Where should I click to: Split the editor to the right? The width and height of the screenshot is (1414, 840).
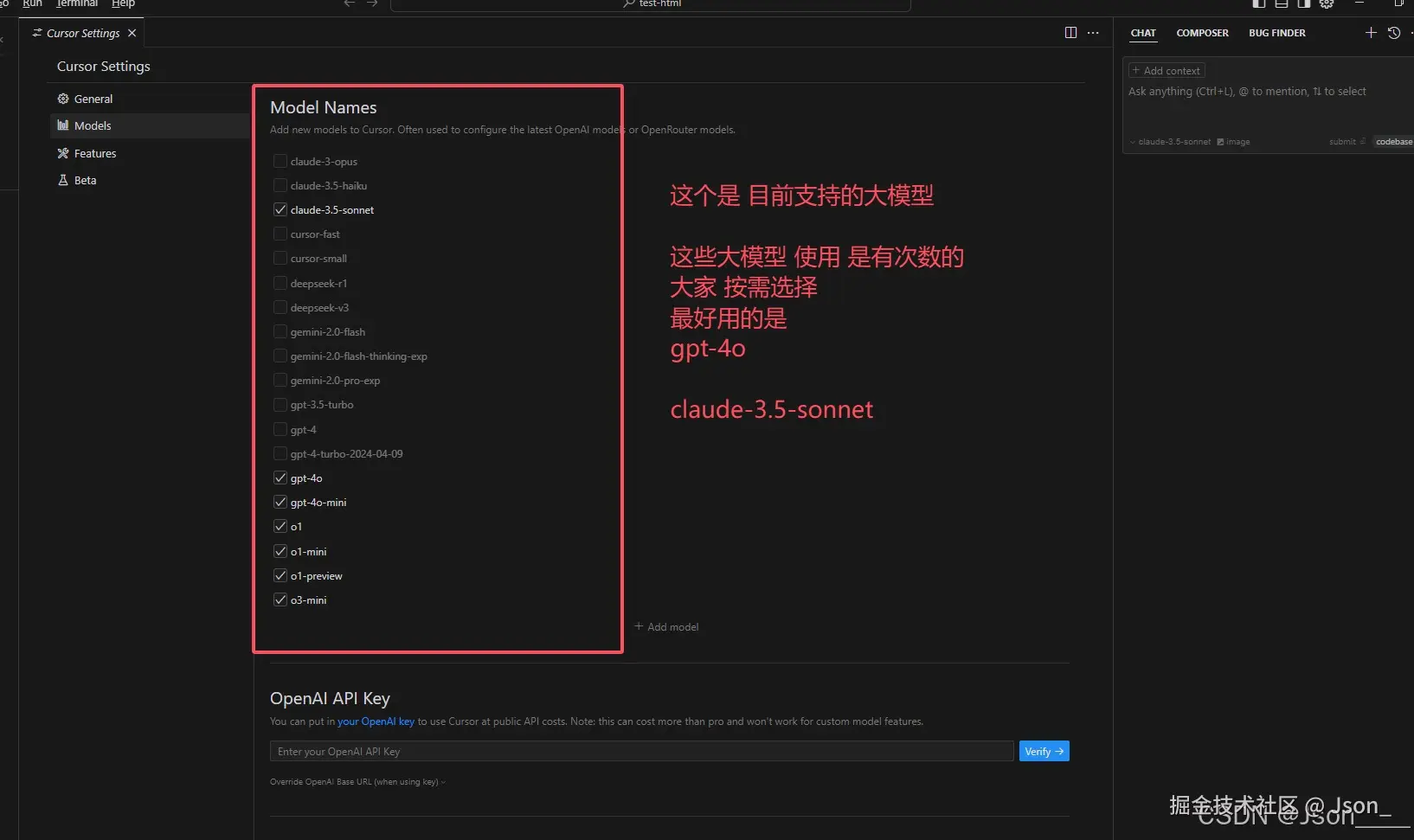click(1070, 33)
